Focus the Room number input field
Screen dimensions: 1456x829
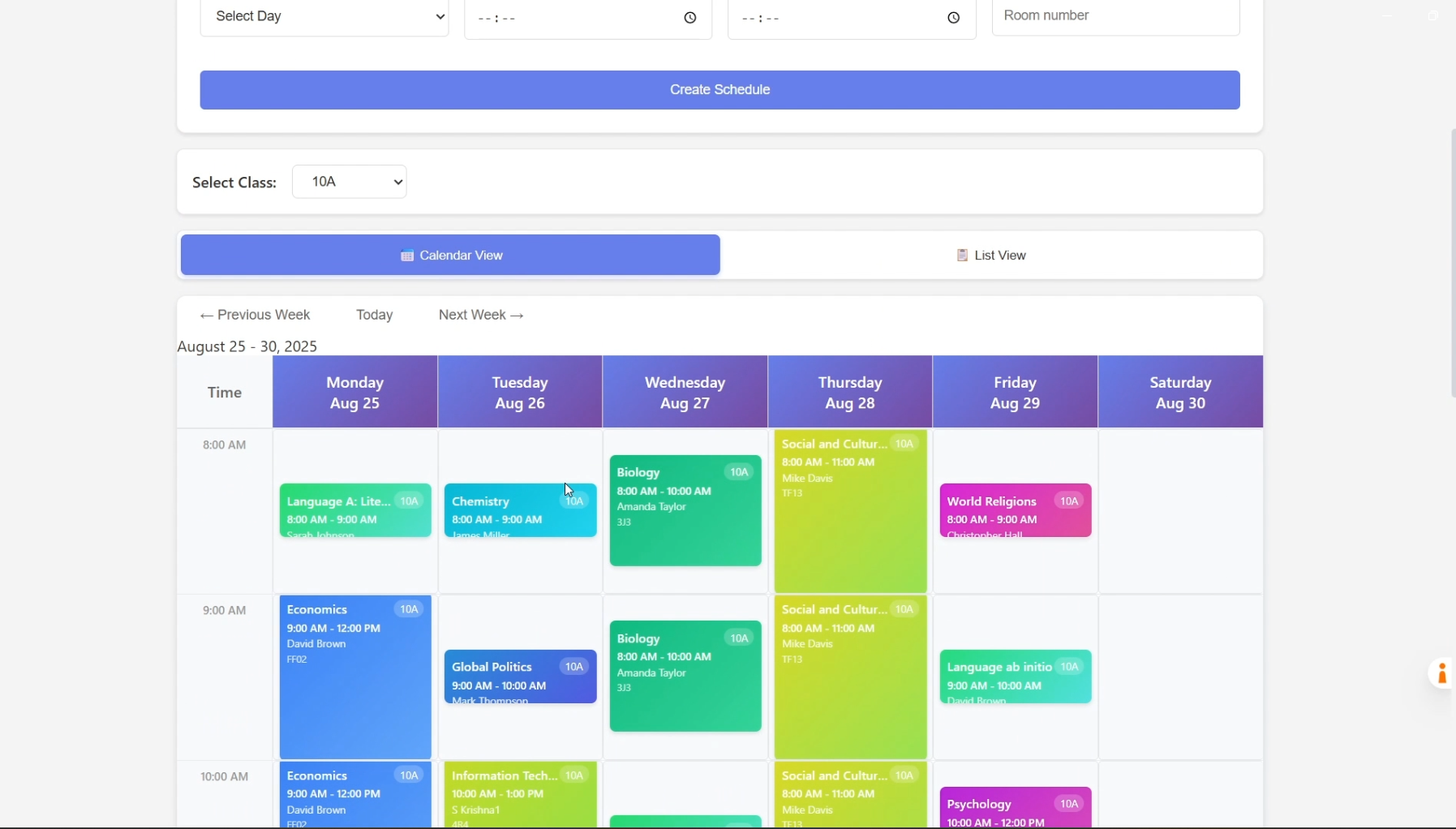[1115, 16]
